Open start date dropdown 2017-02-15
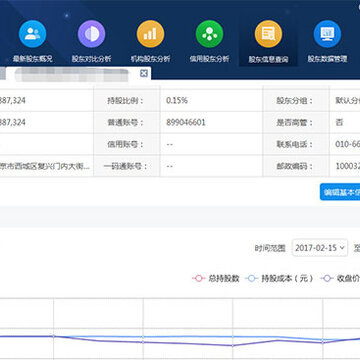The image size is (360, 360). point(320,248)
